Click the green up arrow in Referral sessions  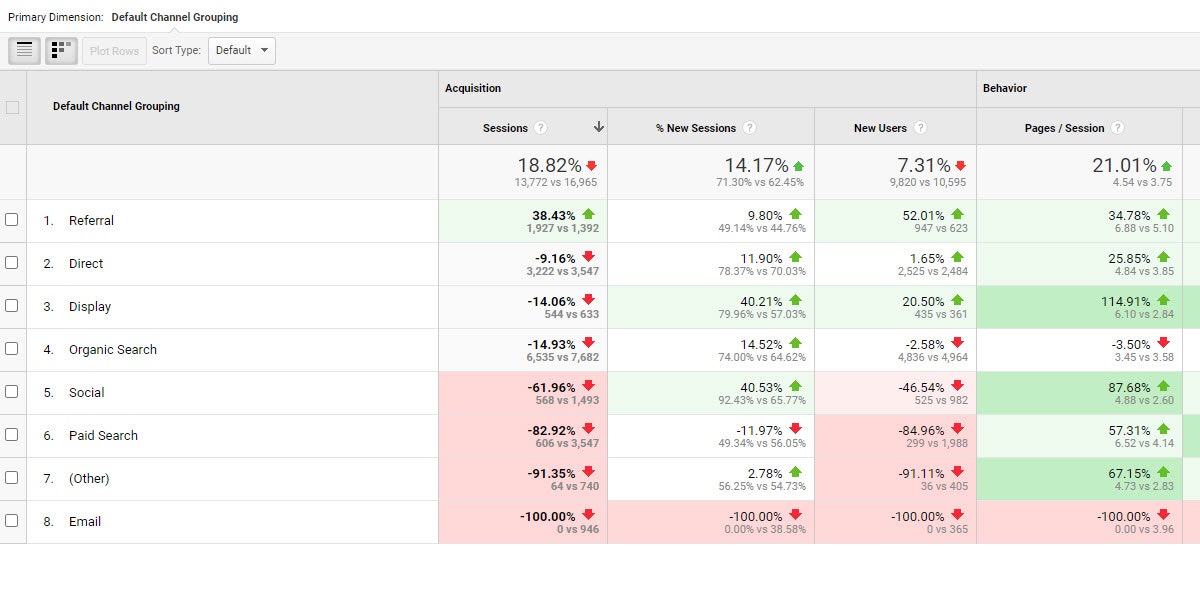click(588, 214)
